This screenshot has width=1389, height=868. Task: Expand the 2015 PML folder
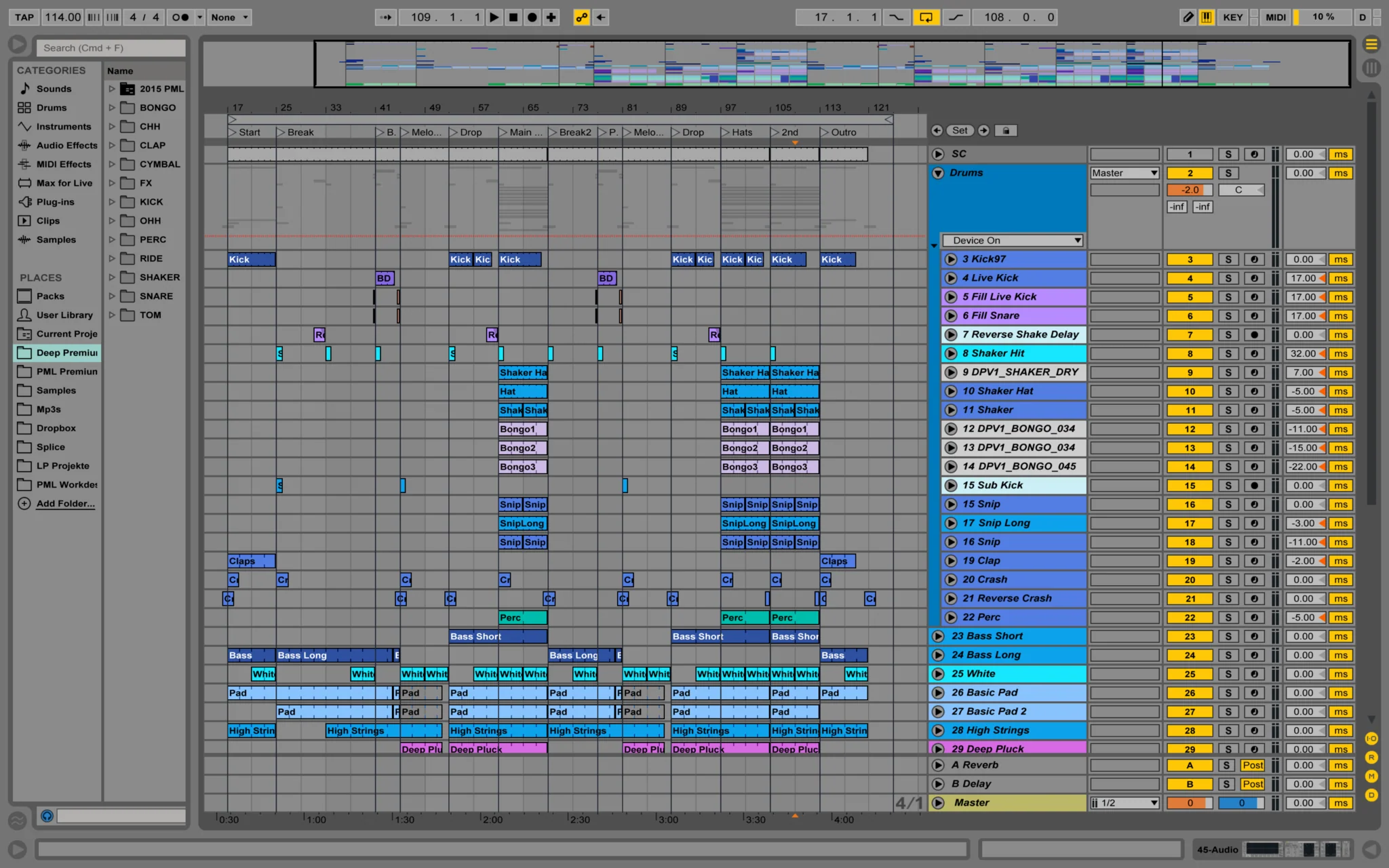coord(112,89)
